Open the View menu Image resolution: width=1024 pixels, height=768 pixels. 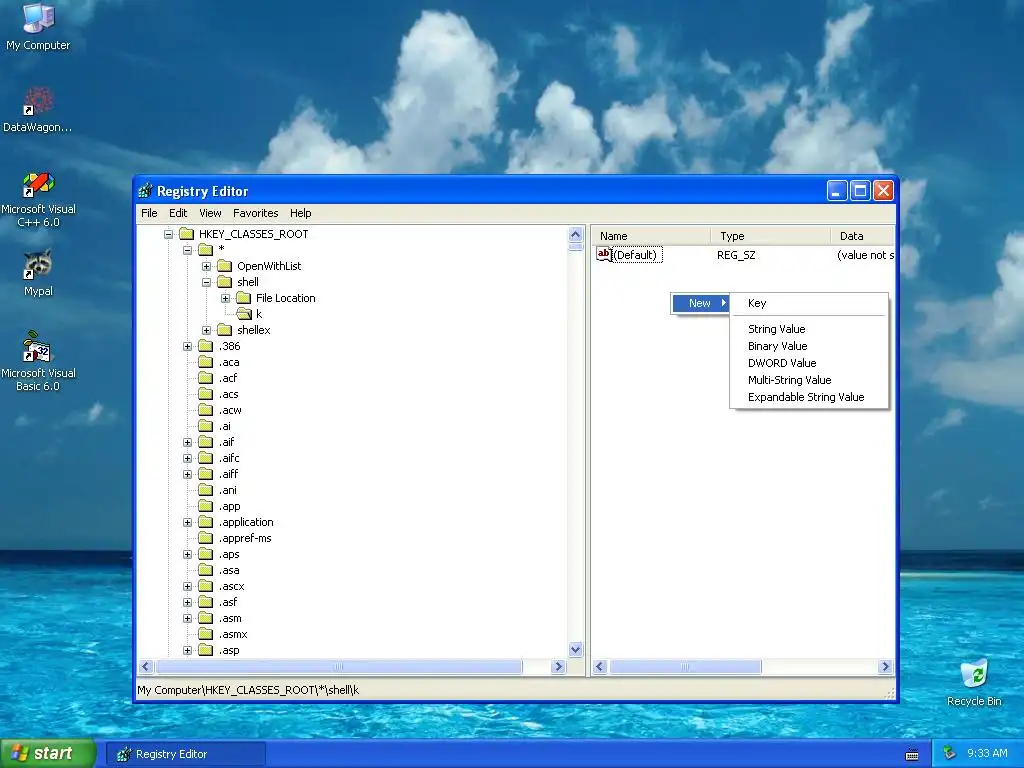coord(210,213)
